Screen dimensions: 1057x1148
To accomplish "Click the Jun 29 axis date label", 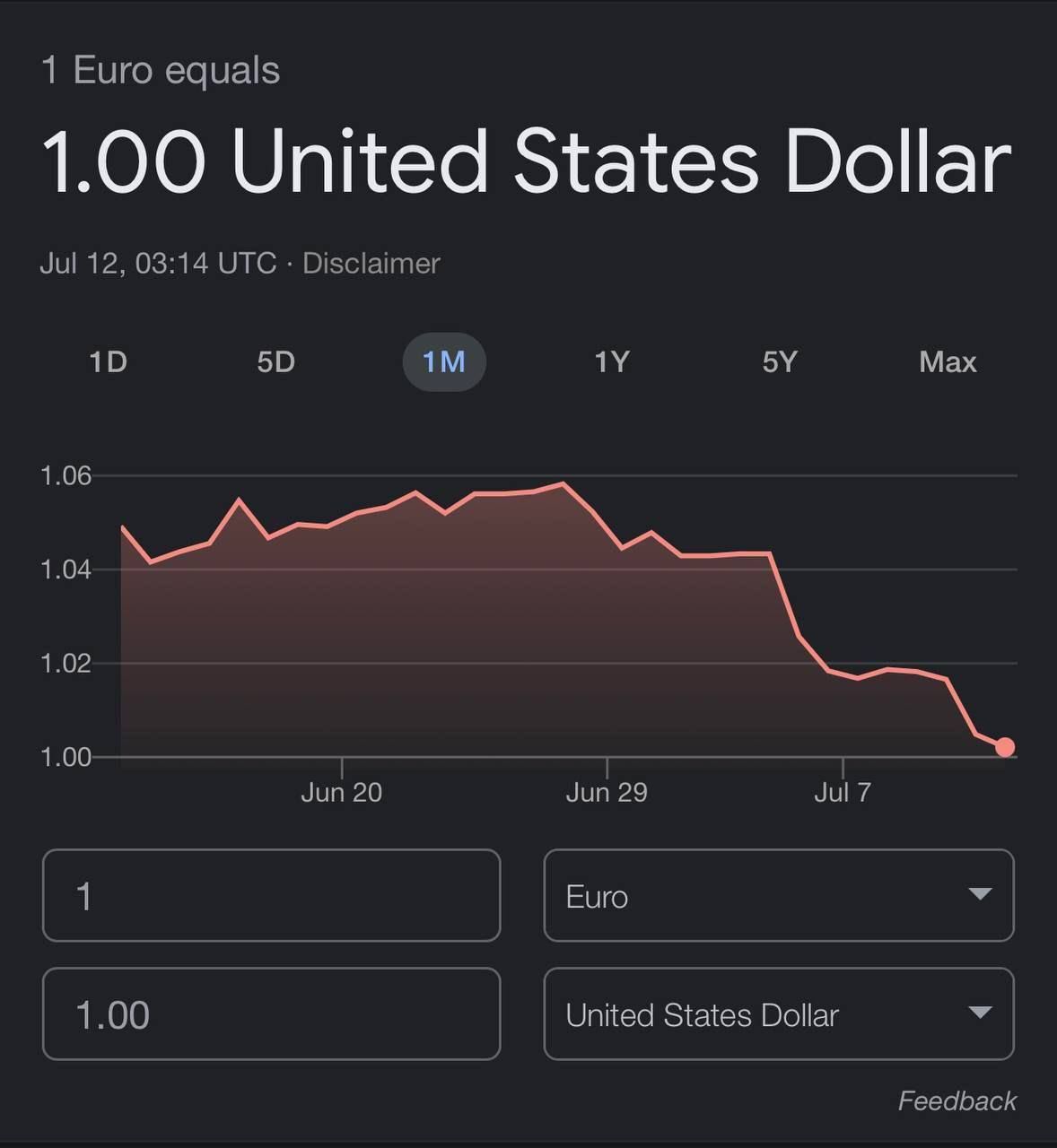I will pyautogui.click(x=607, y=792).
